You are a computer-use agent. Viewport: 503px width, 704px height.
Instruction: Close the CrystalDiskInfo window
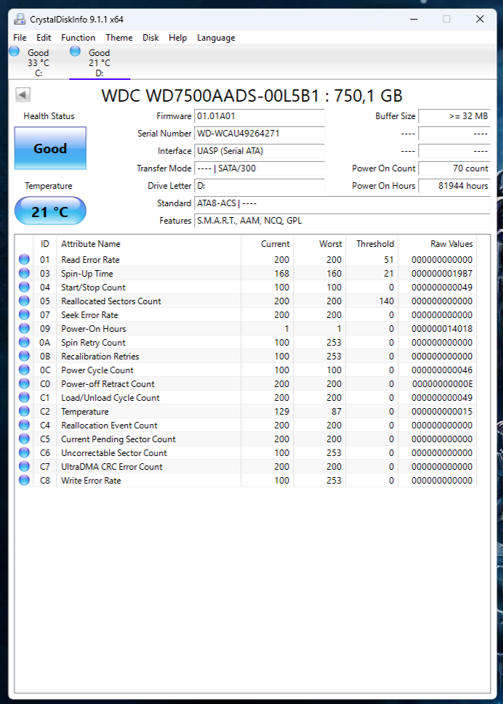click(480, 19)
